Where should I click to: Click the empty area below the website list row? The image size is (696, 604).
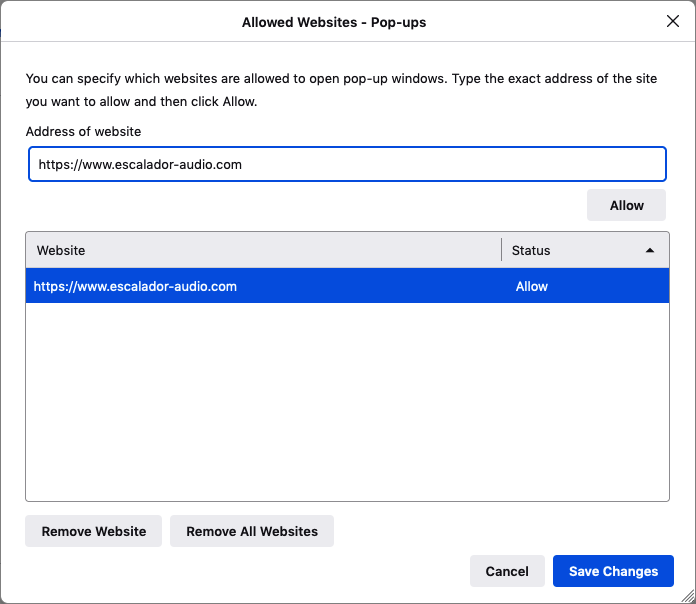pos(347,400)
